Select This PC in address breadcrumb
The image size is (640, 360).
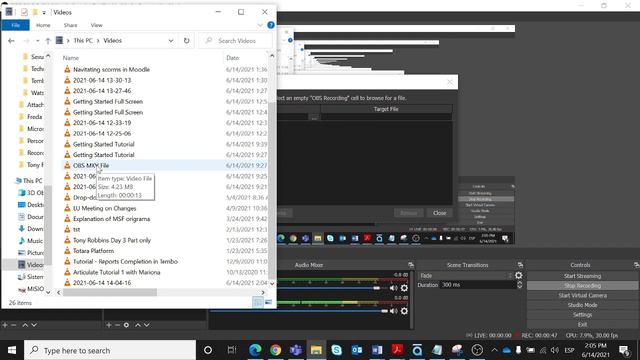point(83,41)
